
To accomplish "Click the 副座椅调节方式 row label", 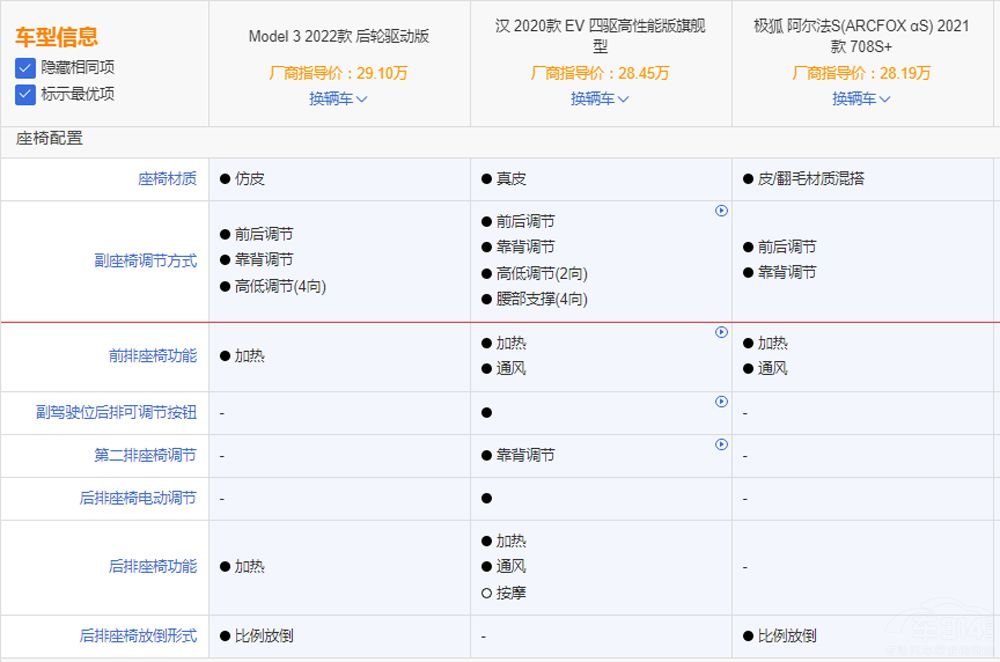I will tap(145, 261).
